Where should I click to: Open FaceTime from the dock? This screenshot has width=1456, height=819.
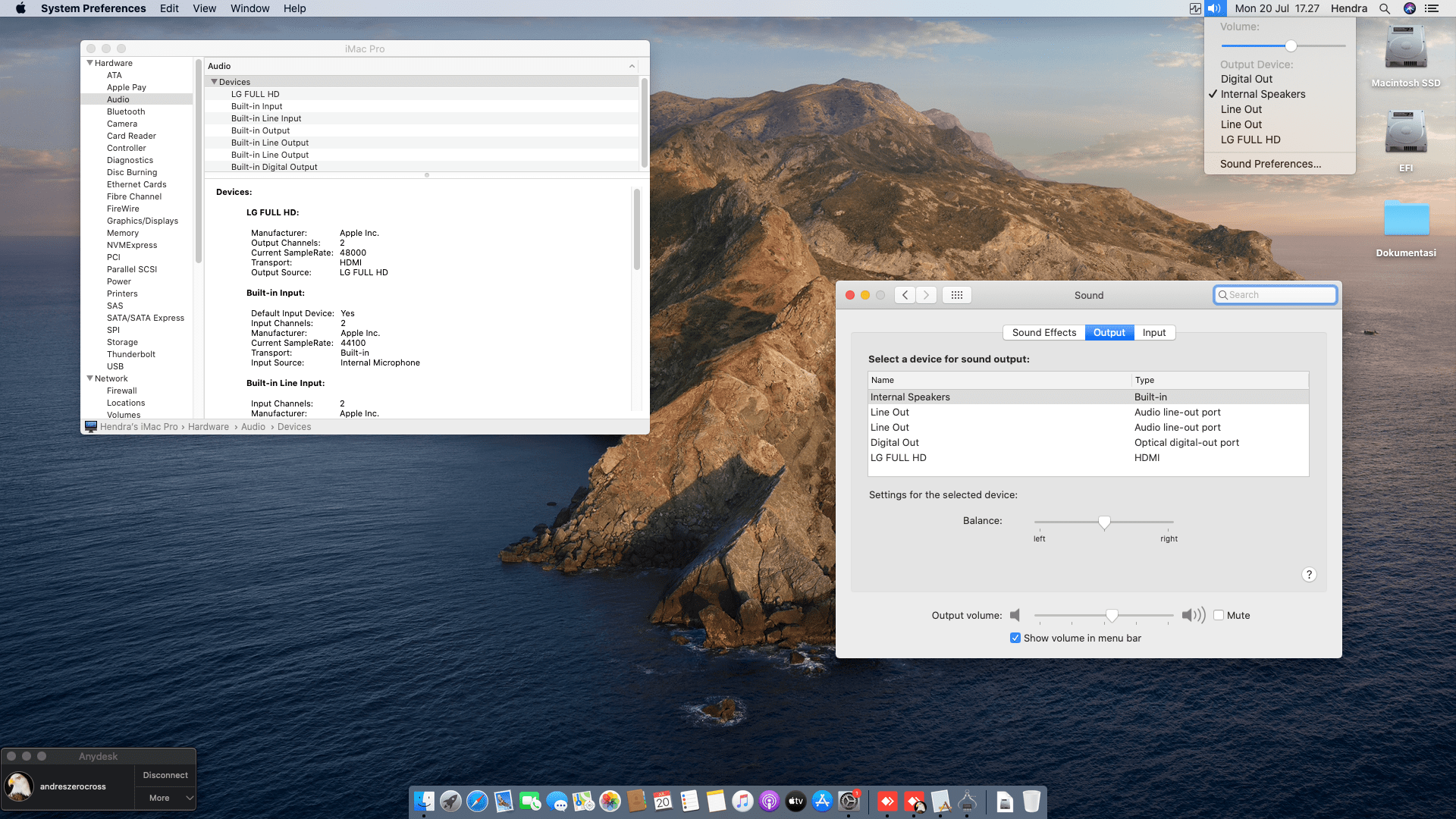click(530, 801)
